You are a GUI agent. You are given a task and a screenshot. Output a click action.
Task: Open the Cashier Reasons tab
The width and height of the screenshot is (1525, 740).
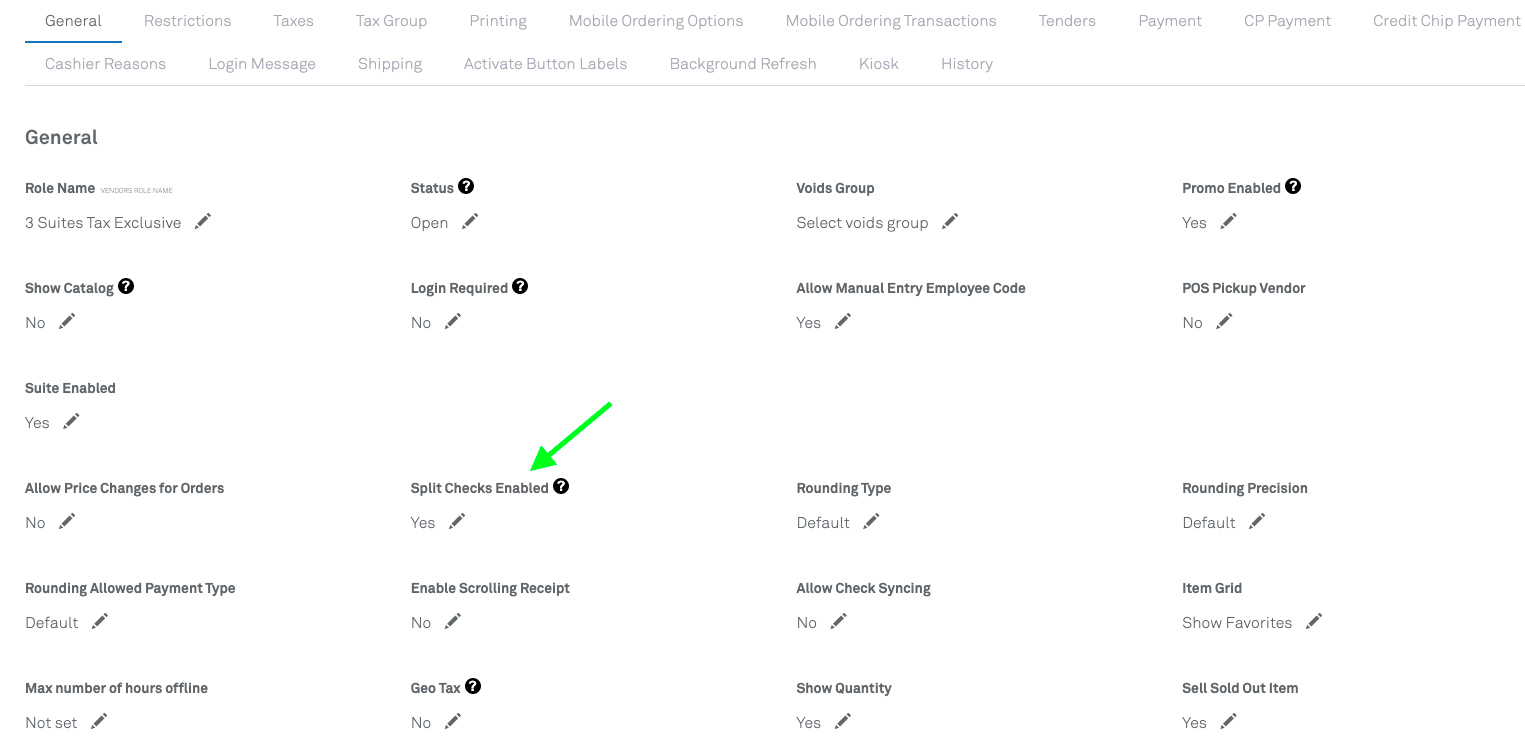tap(105, 64)
